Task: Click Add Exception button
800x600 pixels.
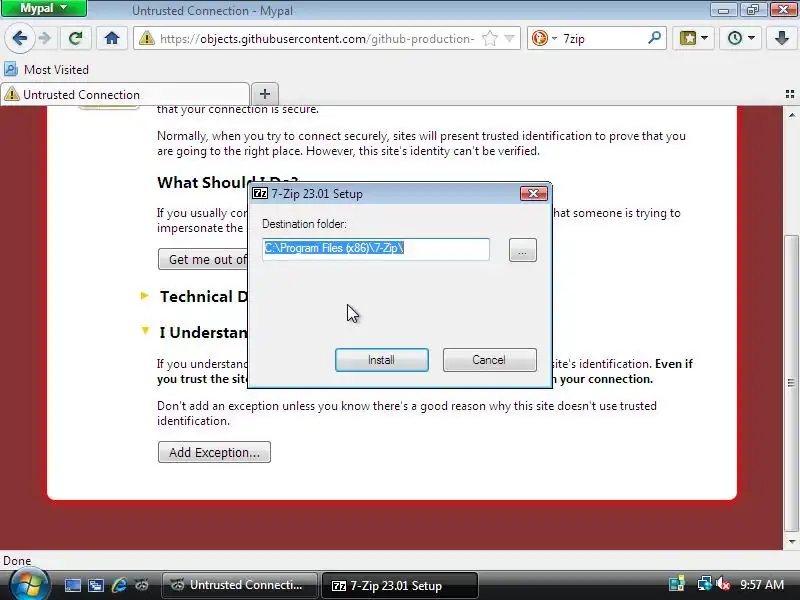Action: [x=214, y=453]
